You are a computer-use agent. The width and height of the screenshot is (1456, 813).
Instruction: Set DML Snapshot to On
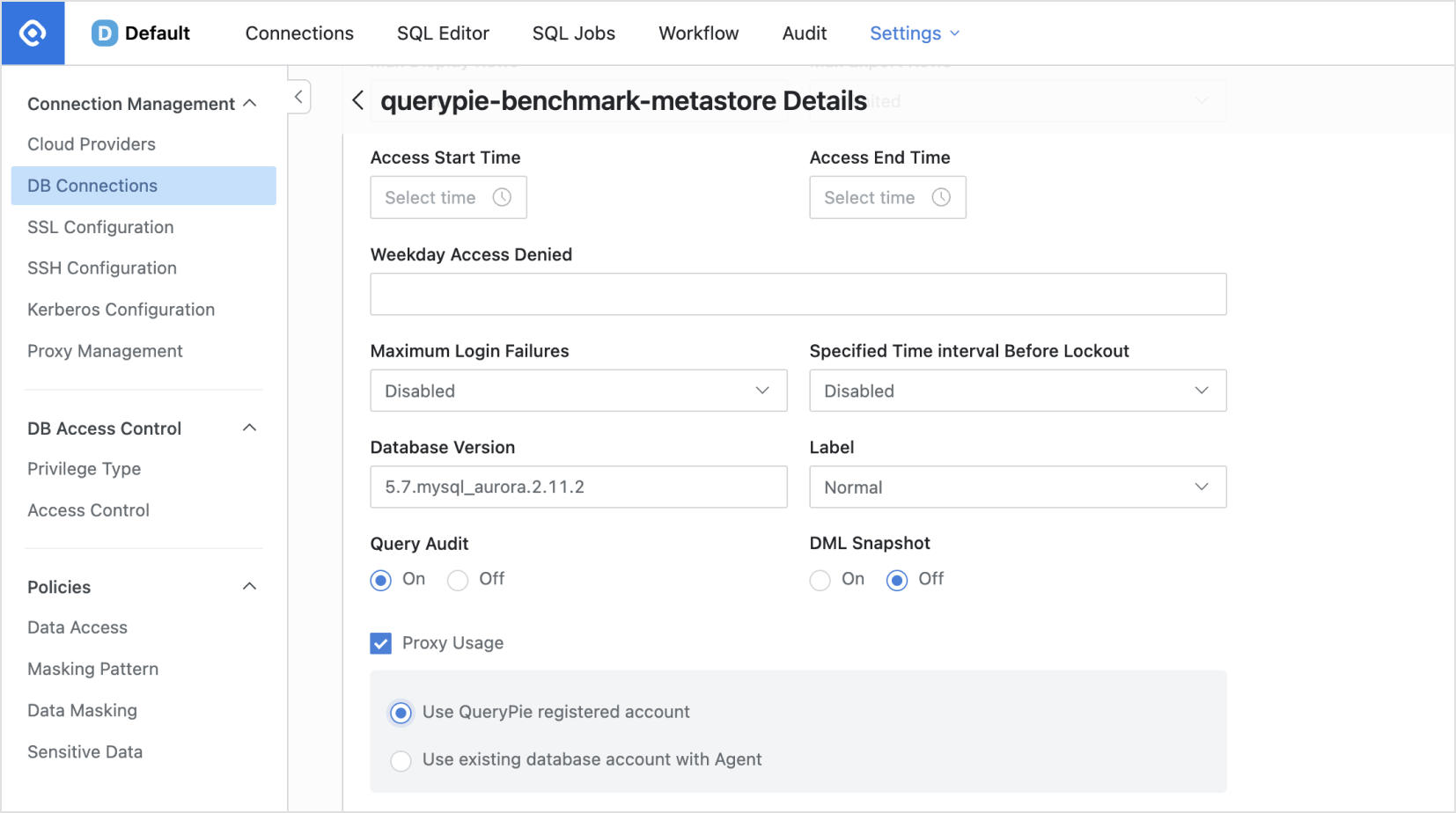click(x=820, y=580)
